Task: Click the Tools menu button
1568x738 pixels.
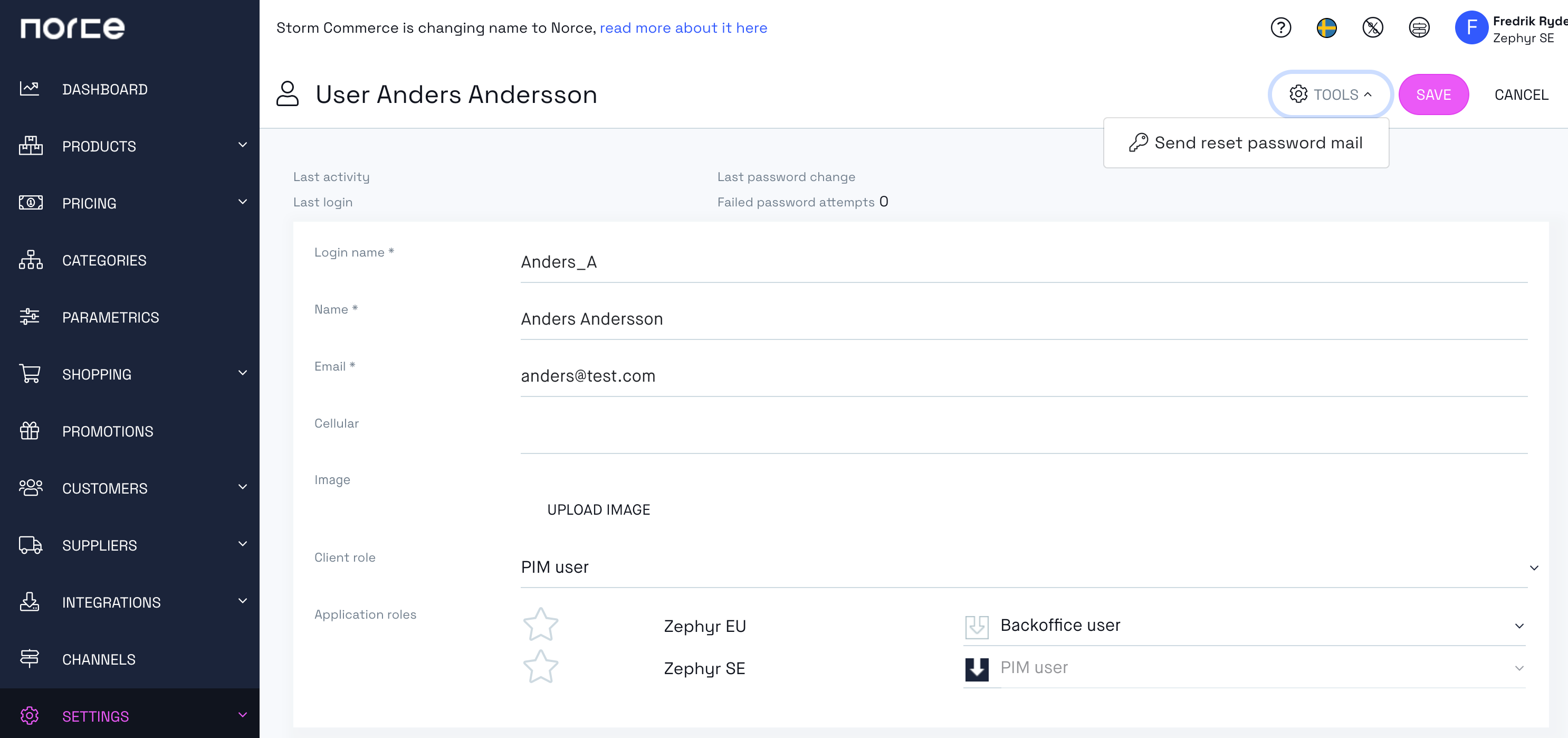Action: click(x=1330, y=94)
